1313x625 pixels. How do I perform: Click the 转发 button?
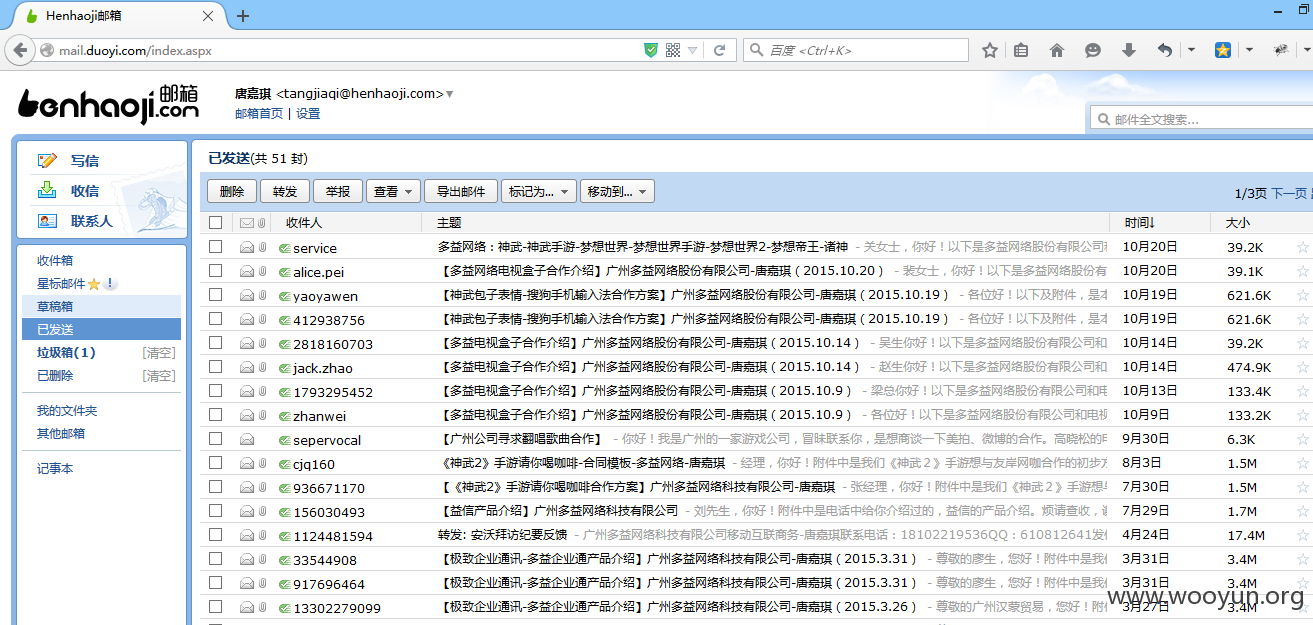tap(285, 191)
